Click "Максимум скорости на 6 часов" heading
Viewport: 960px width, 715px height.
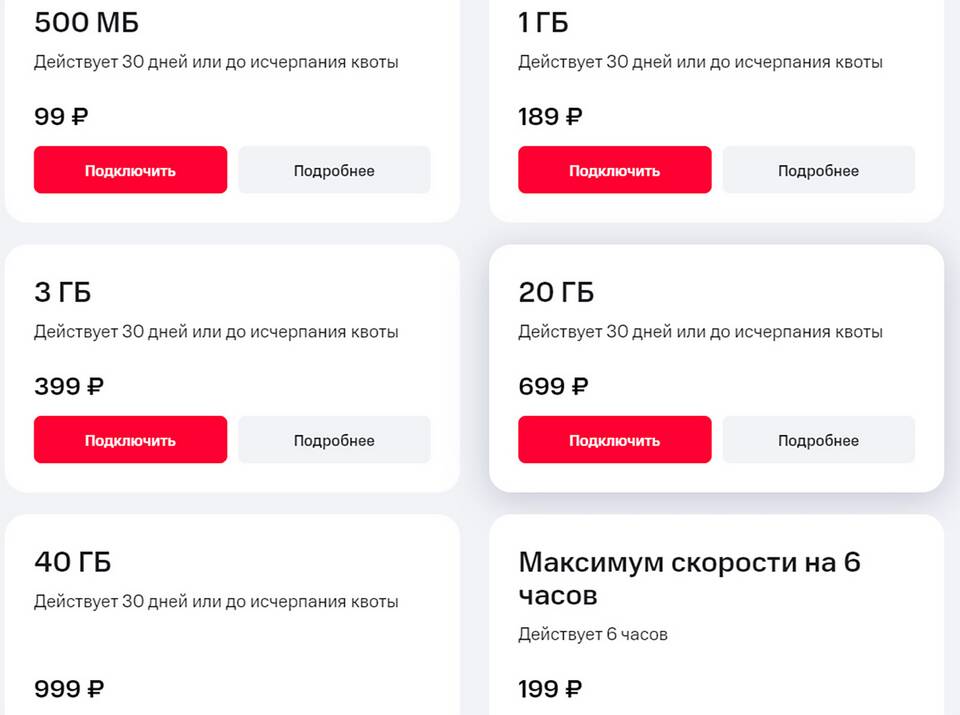[689, 578]
